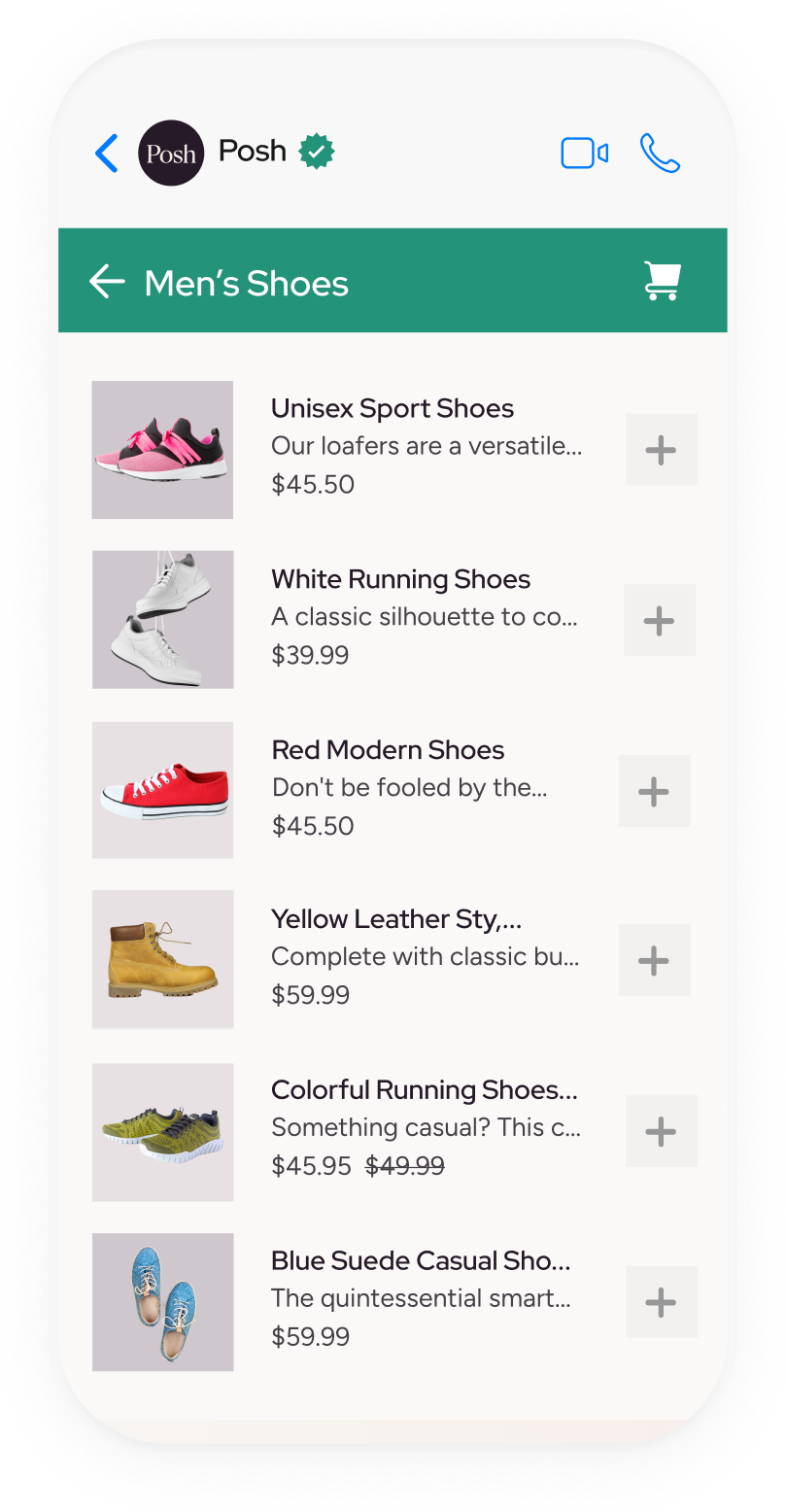
Task: View the yellow leather boot photo
Action: [x=162, y=959]
